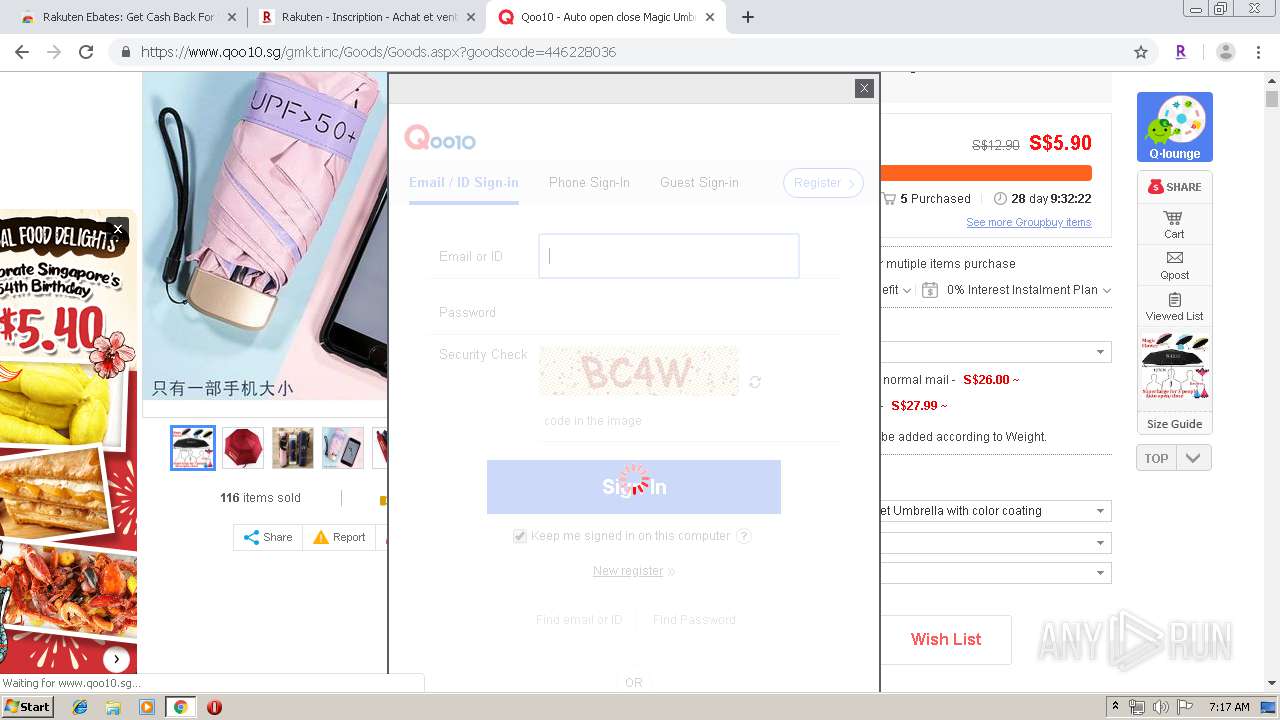
Task: Open Rakuten extension icon in toolbar
Action: (x=1180, y=52)
